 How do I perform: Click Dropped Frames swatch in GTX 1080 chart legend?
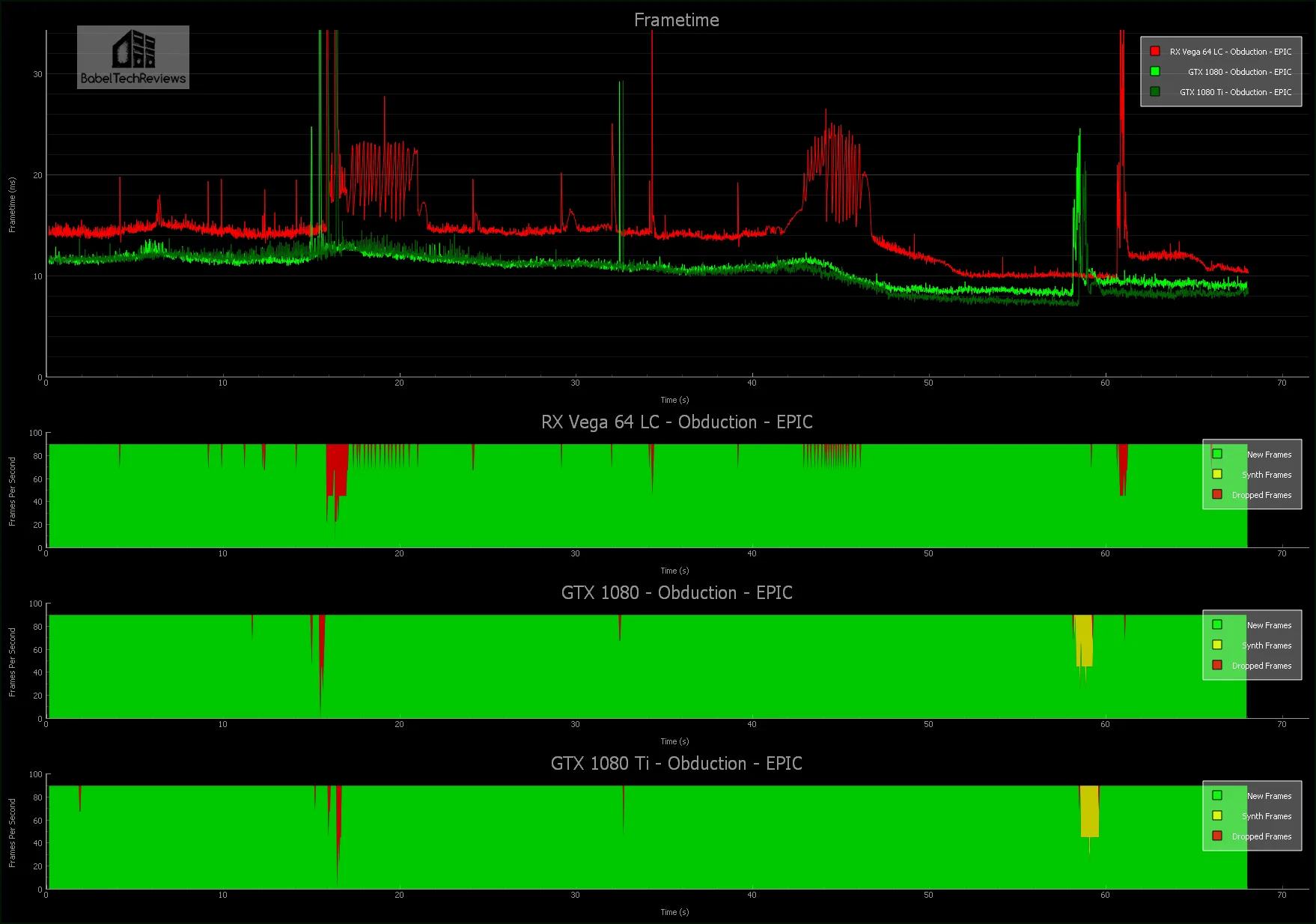1217,665
